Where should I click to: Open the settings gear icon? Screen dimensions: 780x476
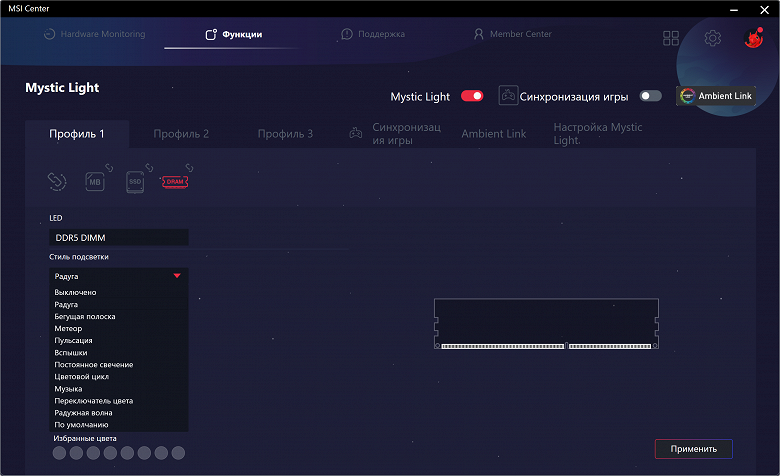[712, 38]
